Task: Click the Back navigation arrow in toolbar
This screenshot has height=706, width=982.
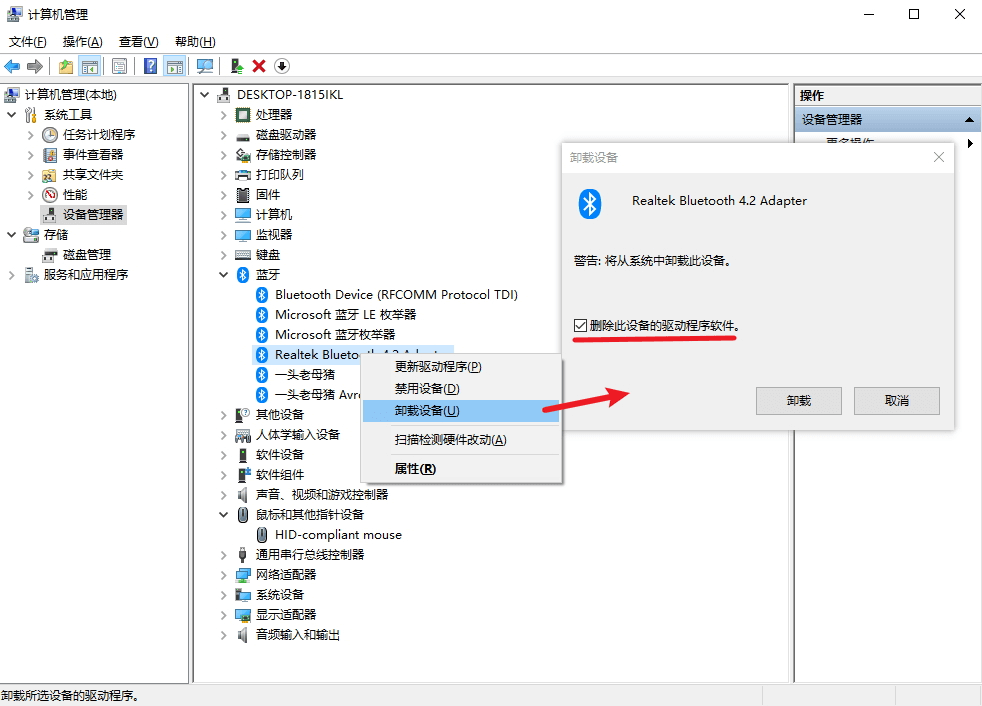Action: tap(13, 66)
